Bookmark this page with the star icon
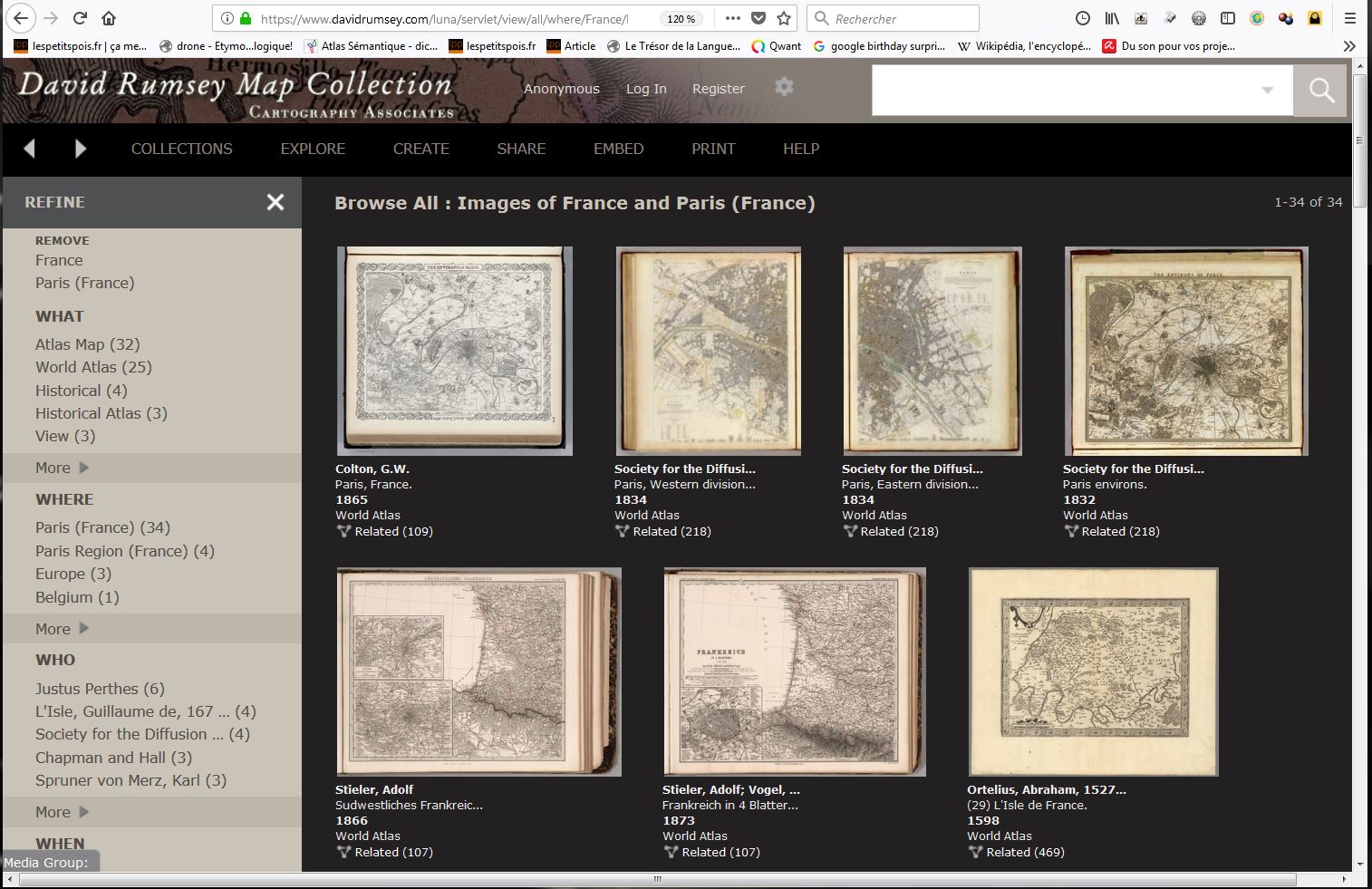1372x889 pixels. pos(784,18)
